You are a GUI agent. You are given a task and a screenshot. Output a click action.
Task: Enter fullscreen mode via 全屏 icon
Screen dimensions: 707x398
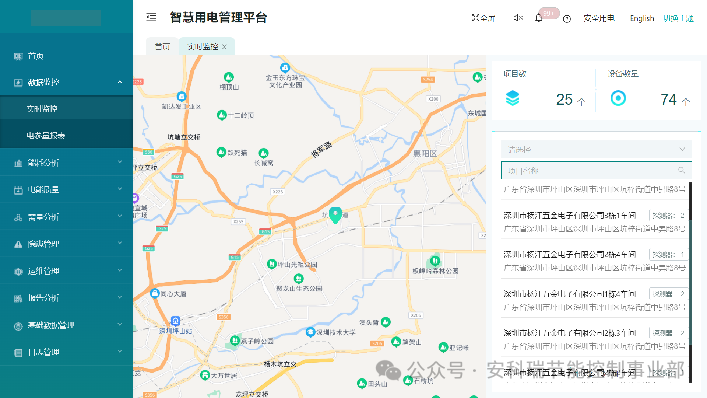click(x=475, y=18)
